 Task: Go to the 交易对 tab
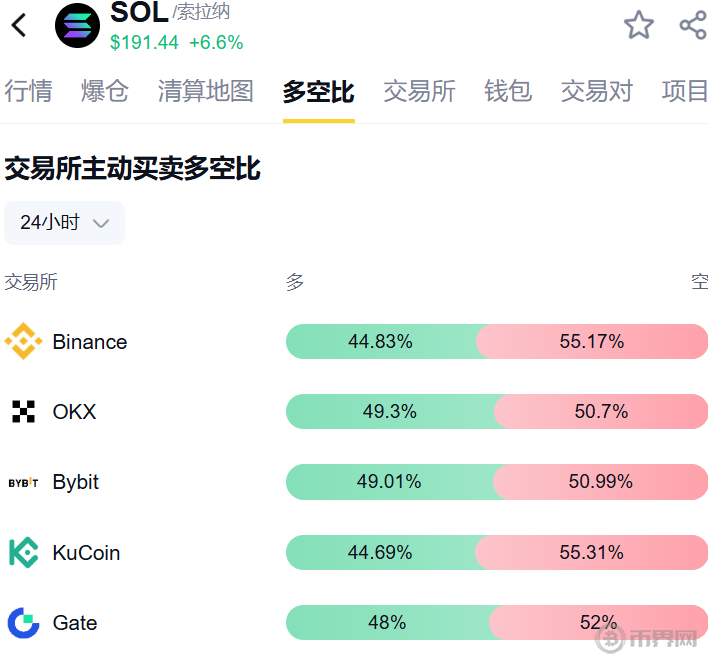coord(596,91)
